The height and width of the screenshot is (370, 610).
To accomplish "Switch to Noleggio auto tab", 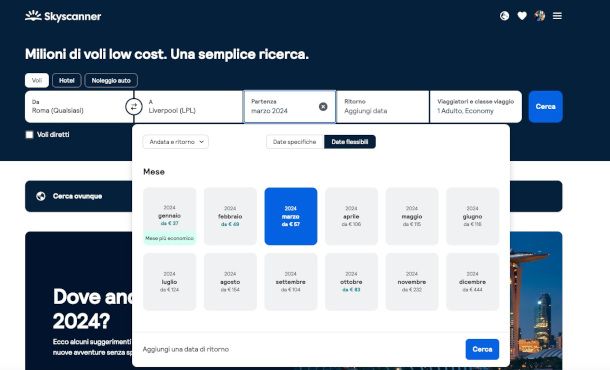I will click(x=111, y=81).
